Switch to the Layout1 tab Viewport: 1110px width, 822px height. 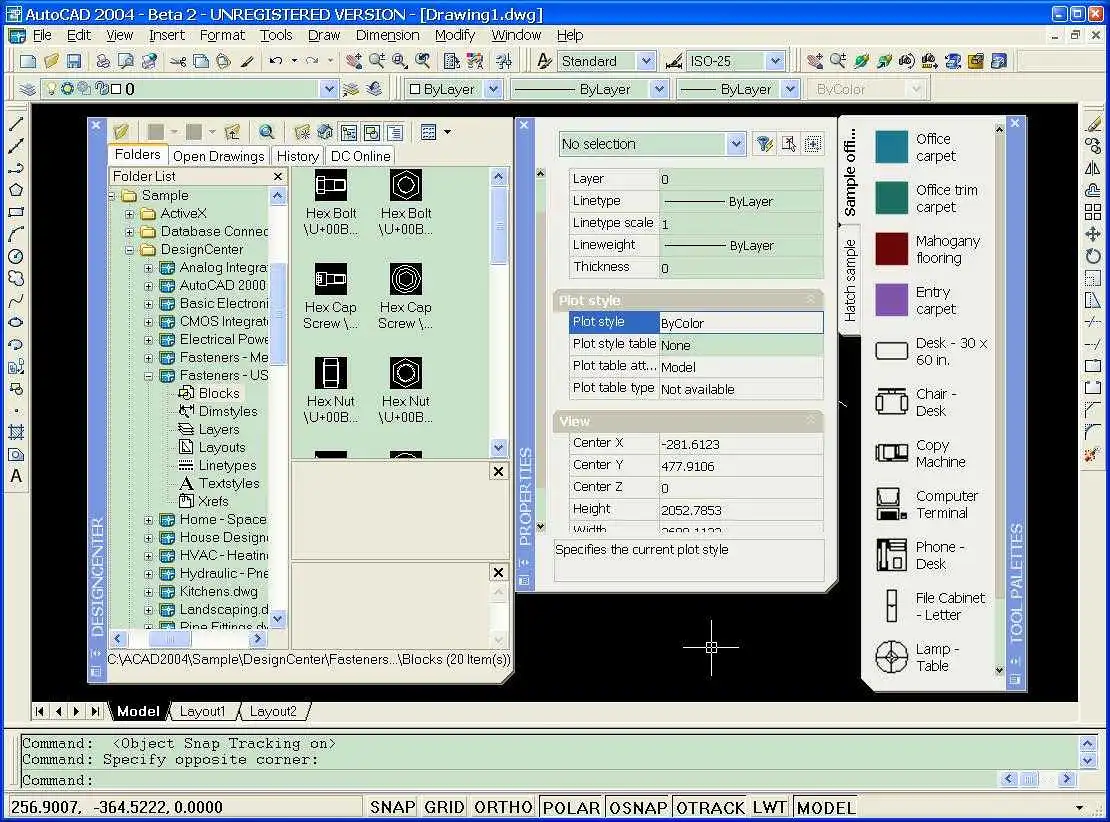[202, 711]
